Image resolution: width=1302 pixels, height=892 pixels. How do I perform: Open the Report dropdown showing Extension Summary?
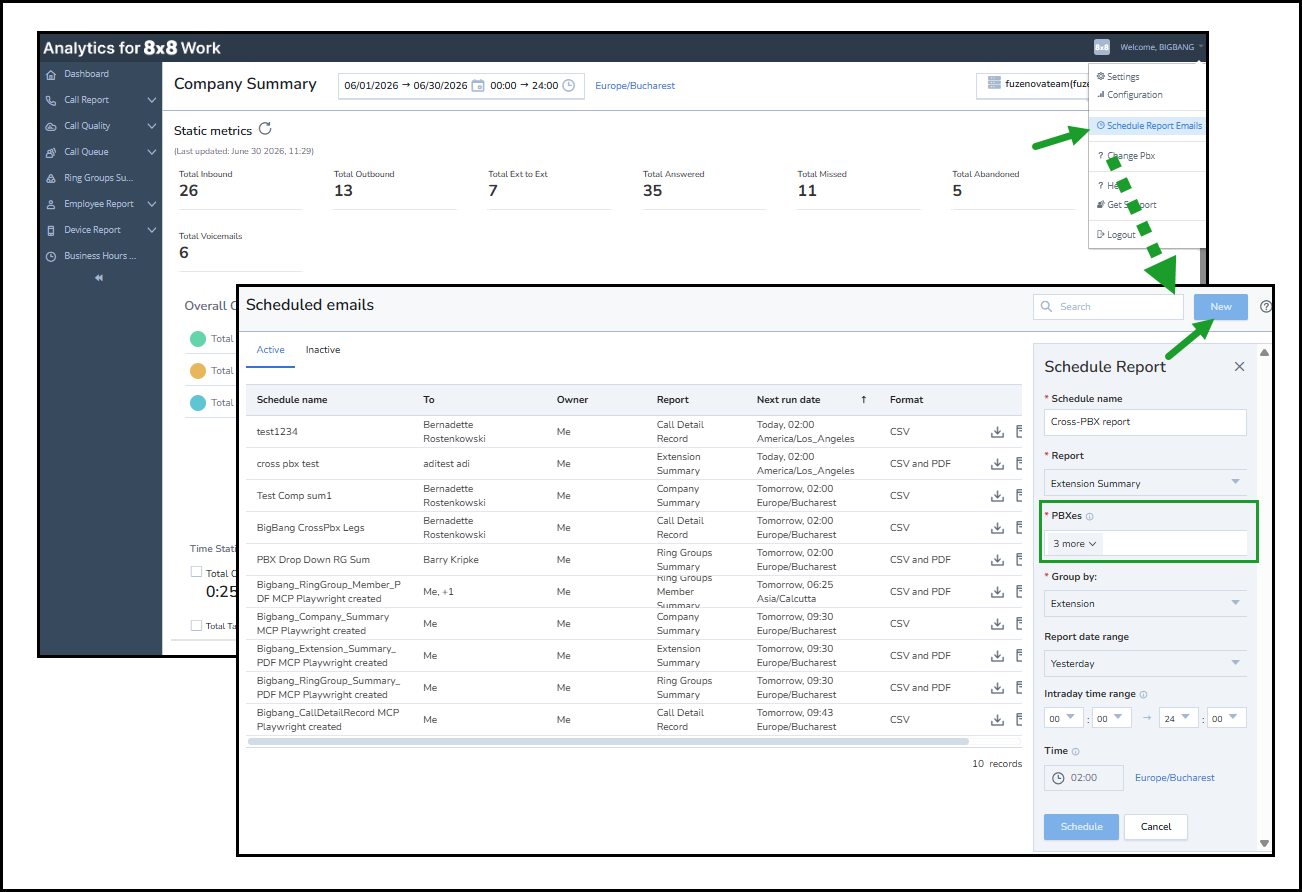coord(1145,483)
